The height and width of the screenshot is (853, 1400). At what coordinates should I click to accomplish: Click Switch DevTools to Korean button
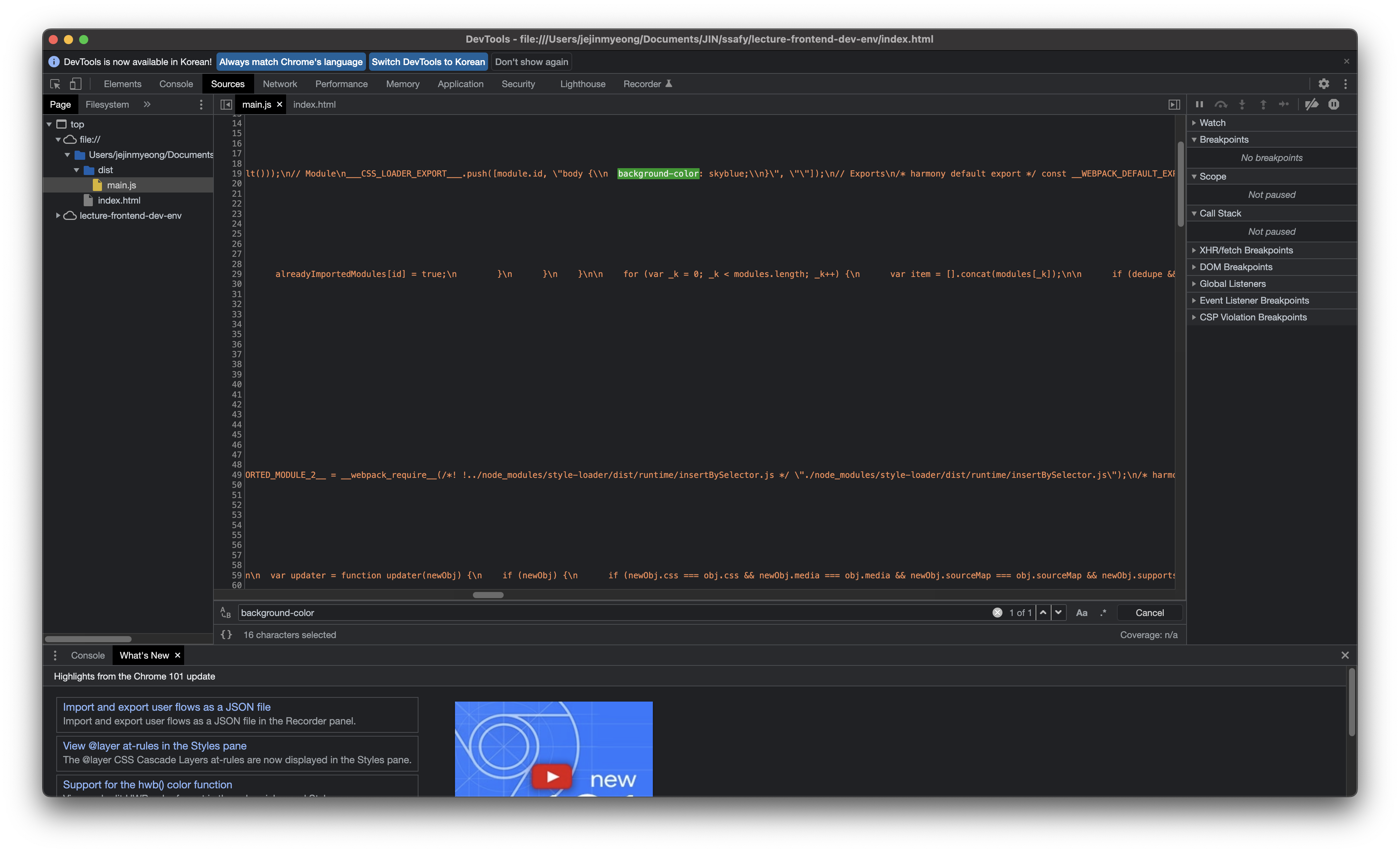pyautogui.click(x=428, y=62)
